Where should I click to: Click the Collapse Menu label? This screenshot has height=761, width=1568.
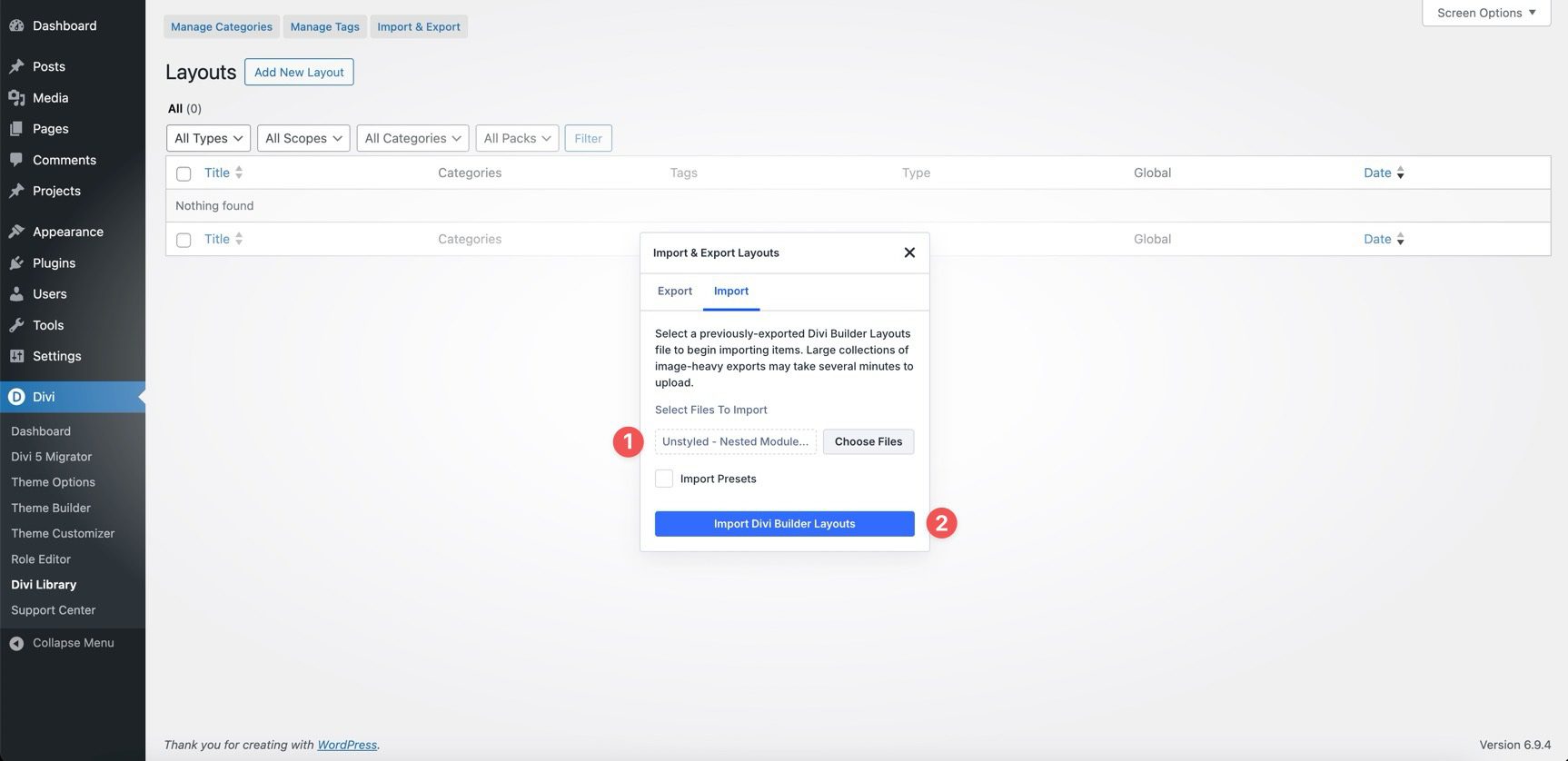click(74, 643)
